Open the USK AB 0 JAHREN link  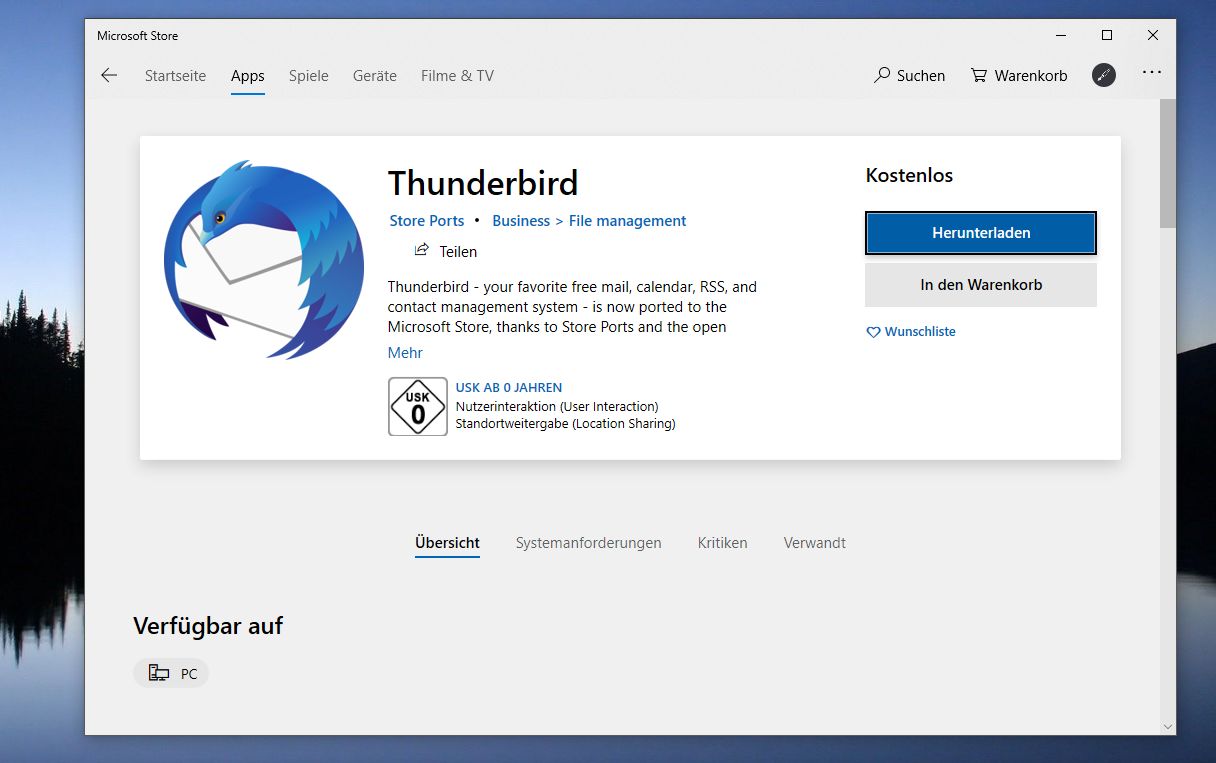[x=509, y=388]
